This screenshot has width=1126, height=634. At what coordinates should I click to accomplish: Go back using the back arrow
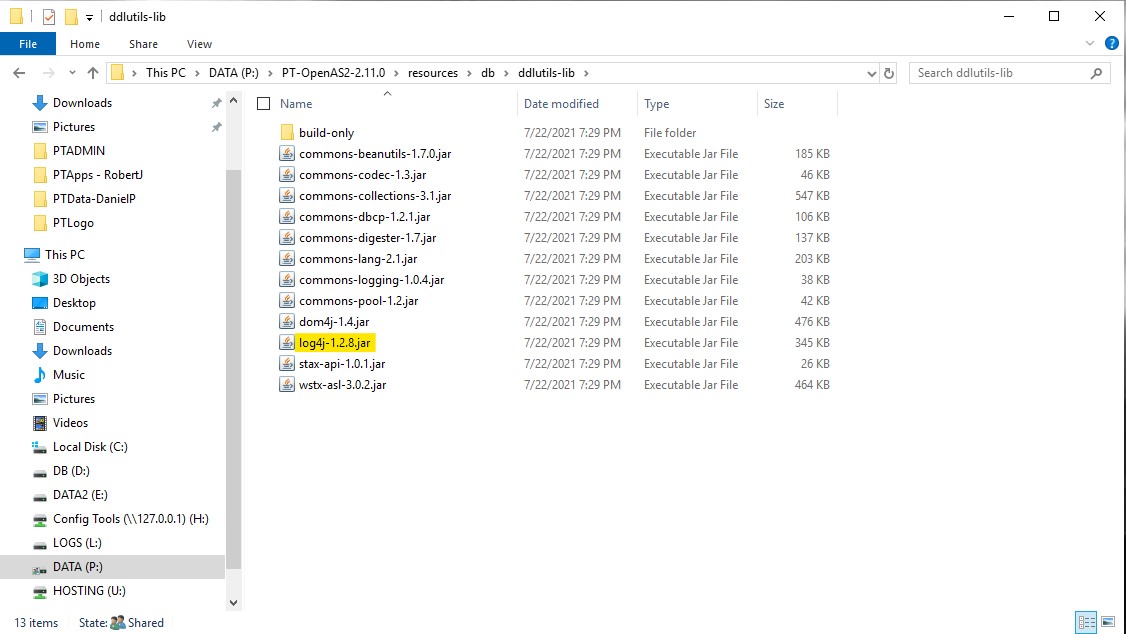coord(20,72)
